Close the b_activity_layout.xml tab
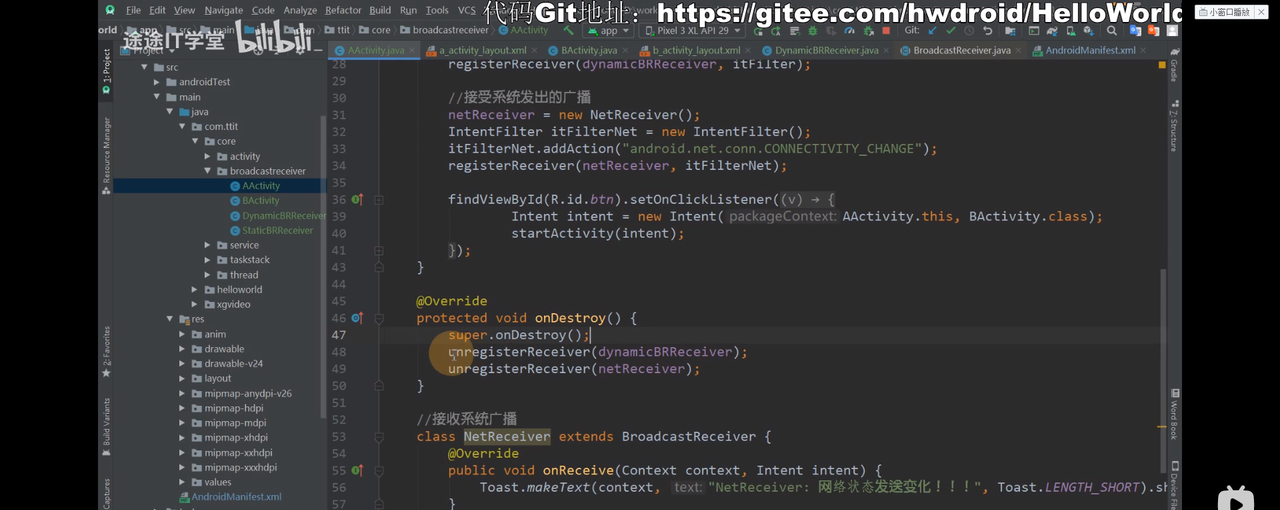The image size is (1280, 510). (749, 50)
